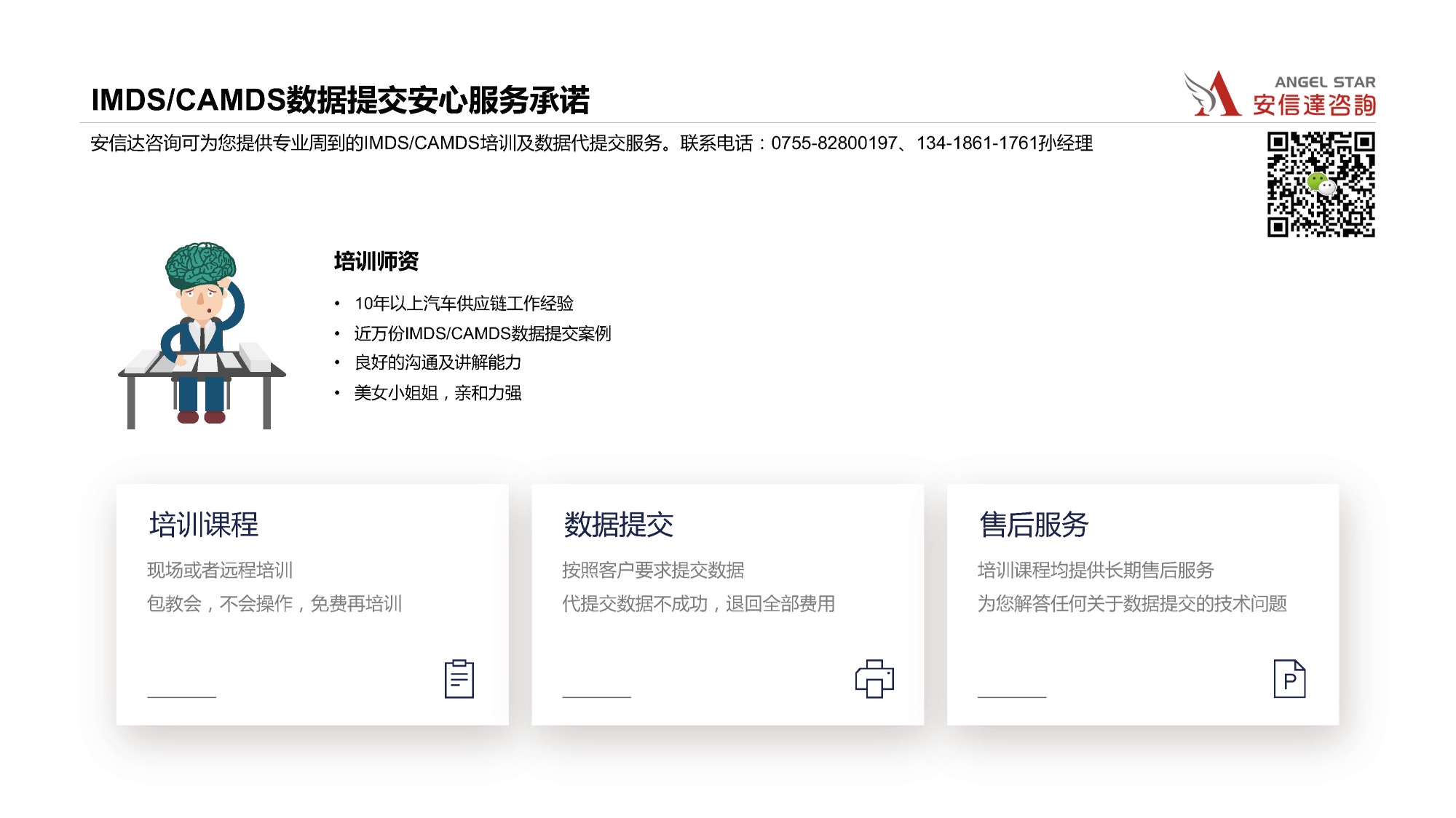Click the text 包教会，不会操作，免费再培训

pyautogui.click(x=274, y=603)
